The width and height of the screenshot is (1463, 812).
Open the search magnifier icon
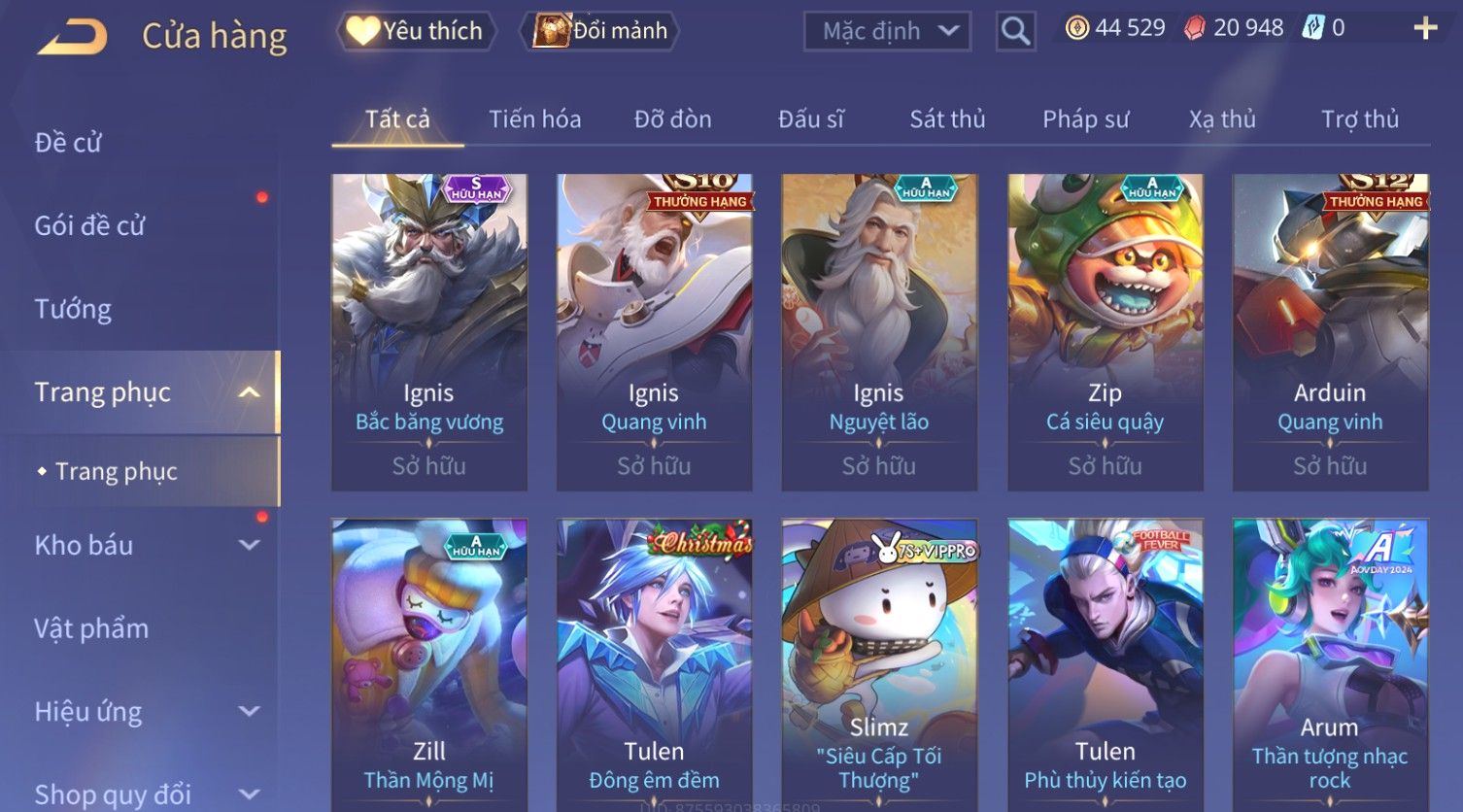1015,32
